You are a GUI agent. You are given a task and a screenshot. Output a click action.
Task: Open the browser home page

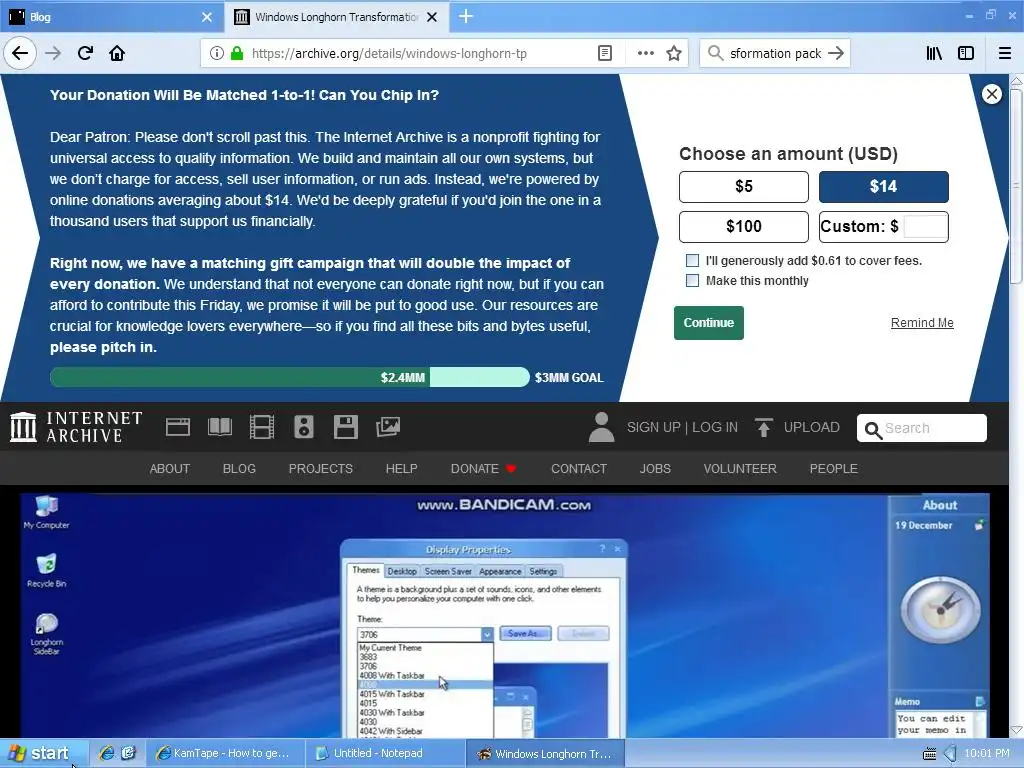click(x=117, y=53)
